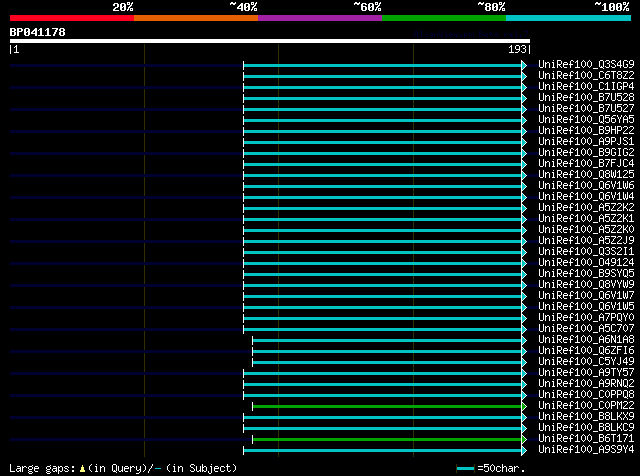The image size is (640, 476).
Task: Select the UniRef100_A9S9Y4 label
Action: coord(586,450)
